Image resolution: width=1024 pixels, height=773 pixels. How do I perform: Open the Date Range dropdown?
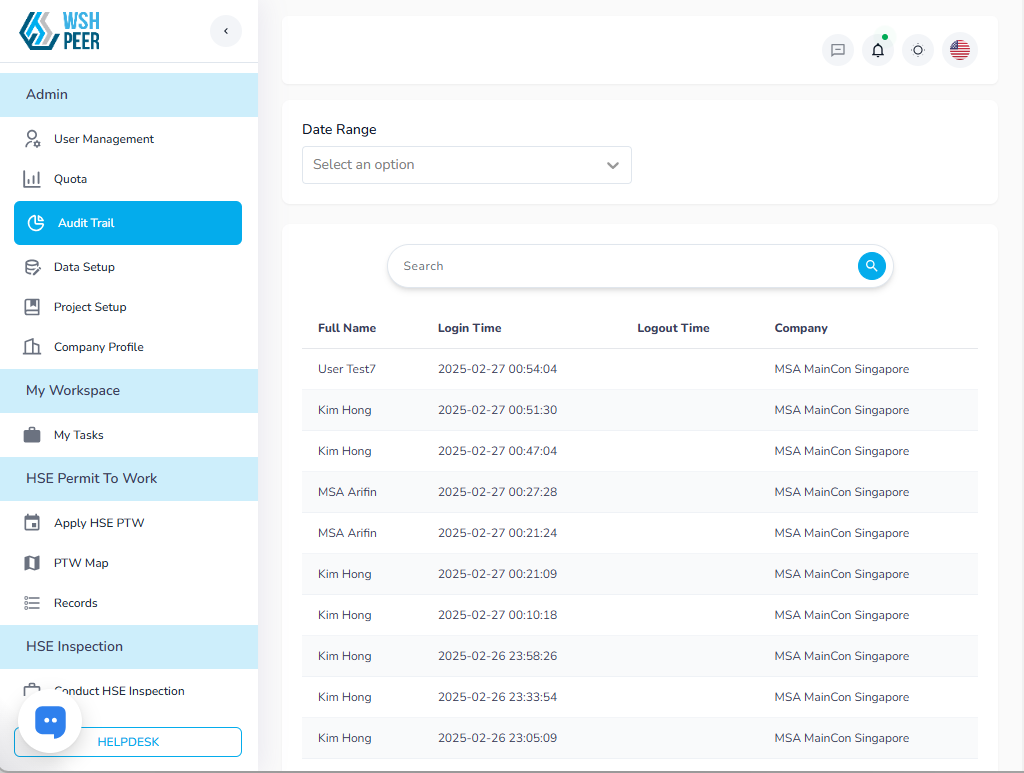[455, 165]
